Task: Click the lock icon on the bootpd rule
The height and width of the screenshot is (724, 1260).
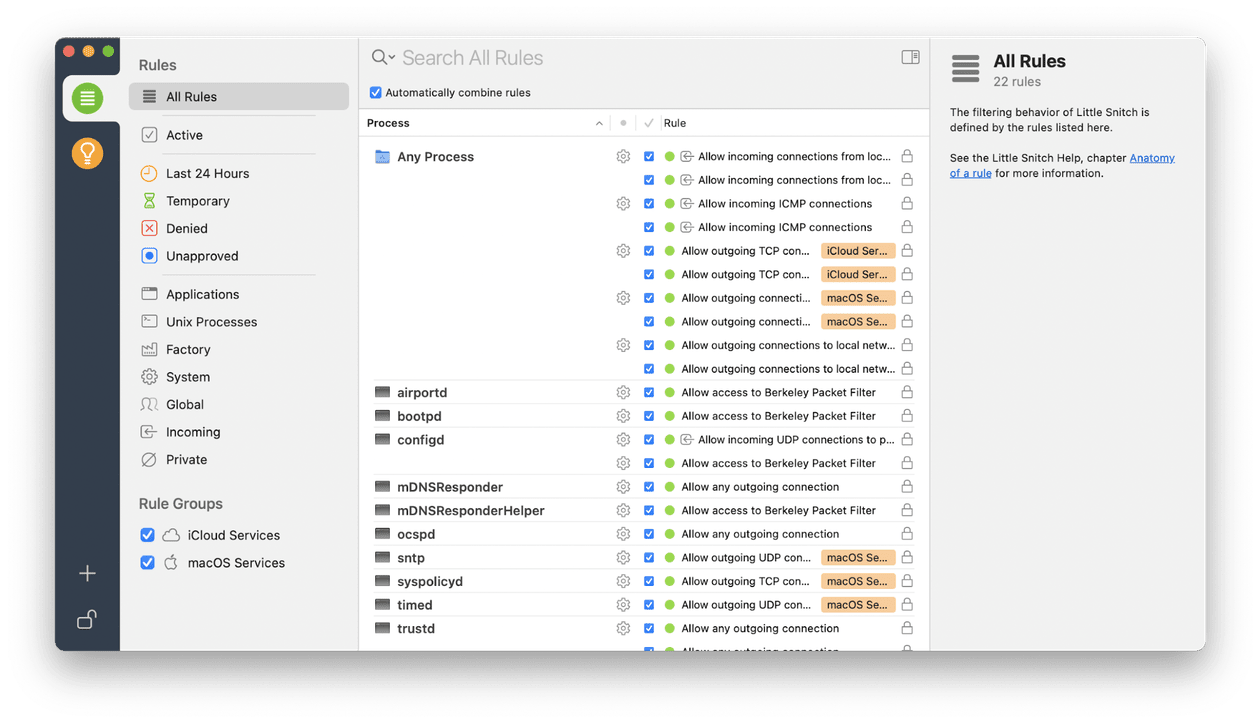Action: coord(907,416)
